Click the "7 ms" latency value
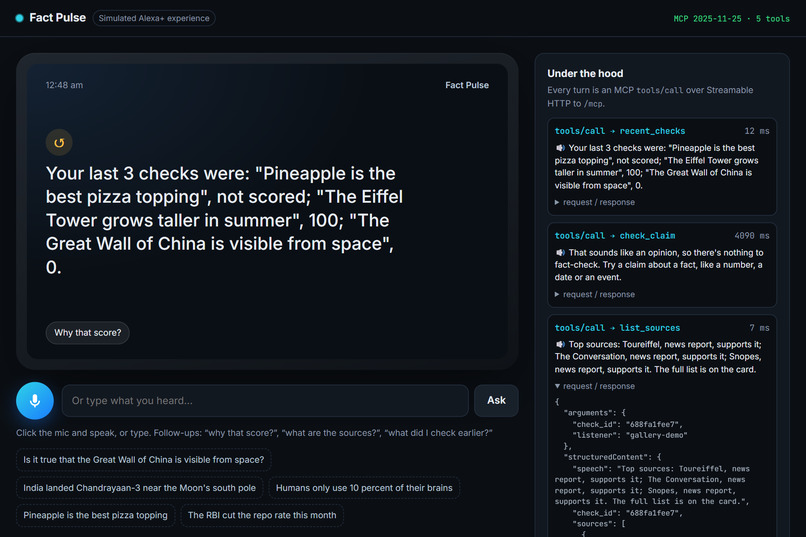This screenshot has width=806, height=537. 759,328
